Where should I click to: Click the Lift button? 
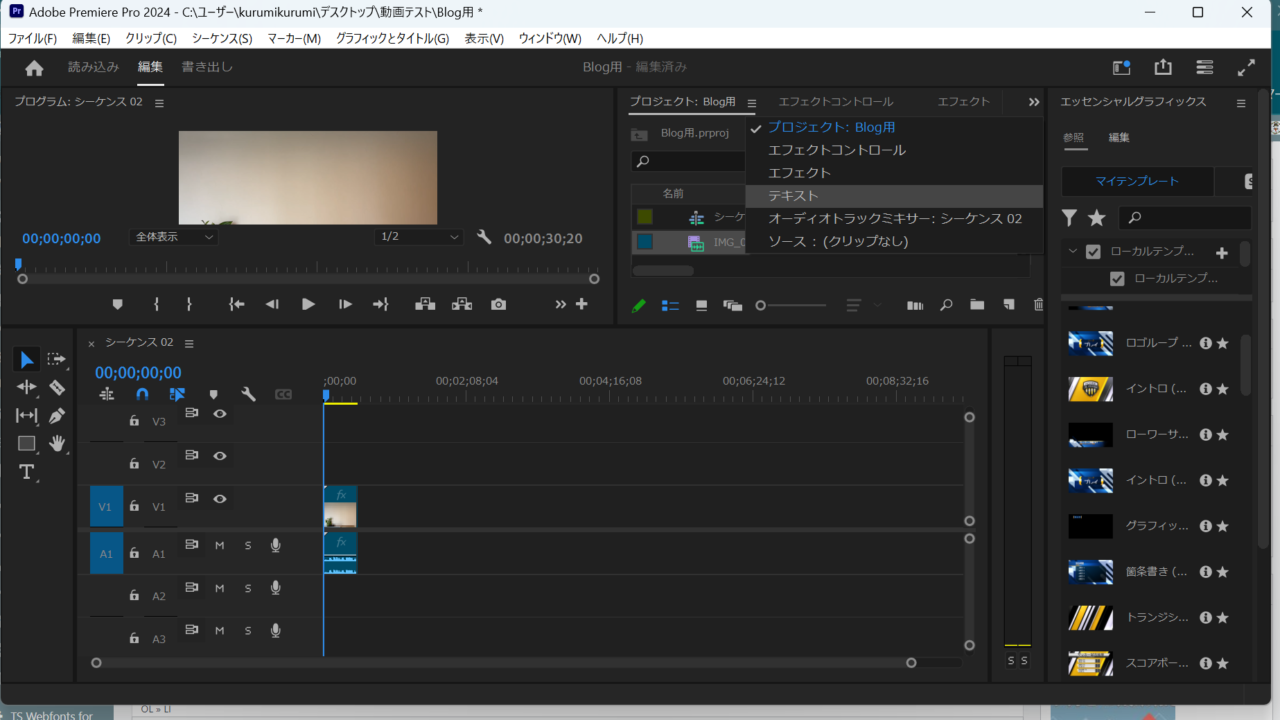pyautogui.click(x=425, y=304)
